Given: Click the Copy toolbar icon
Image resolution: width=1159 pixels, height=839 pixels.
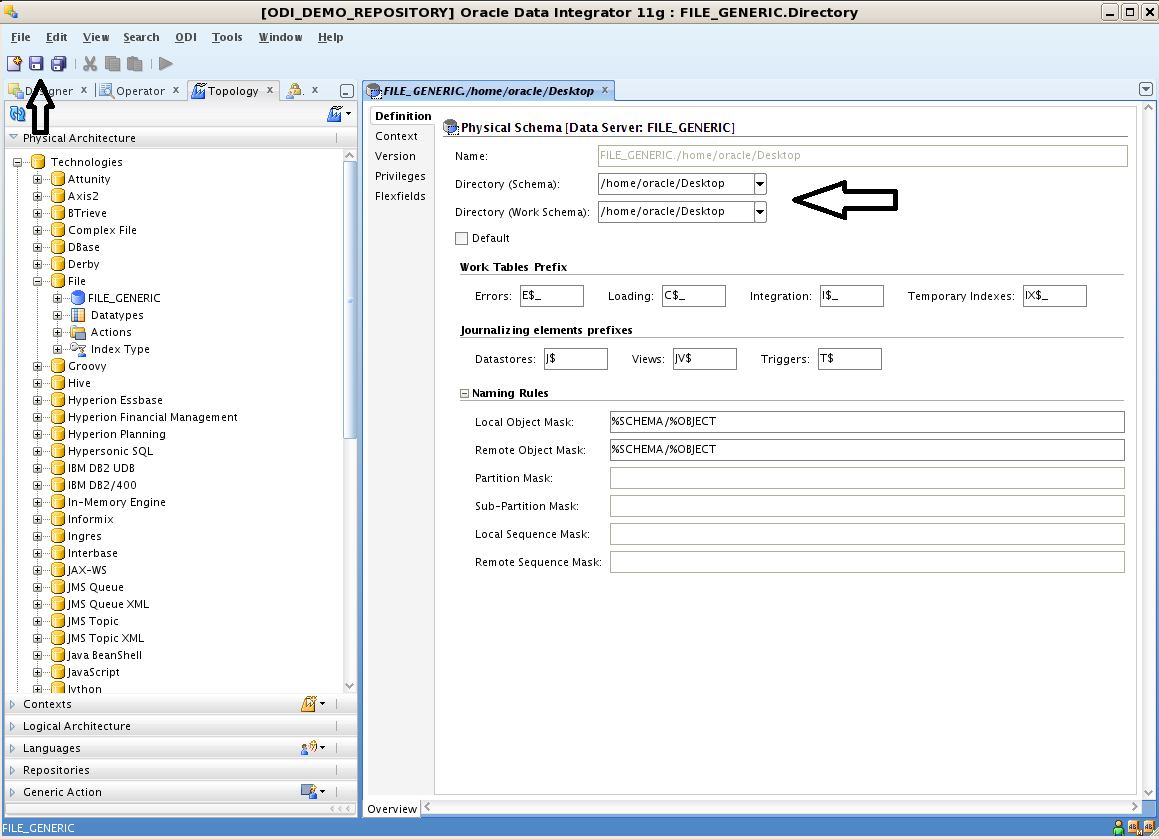Looking at the screenshot, I should coord(112,64).
